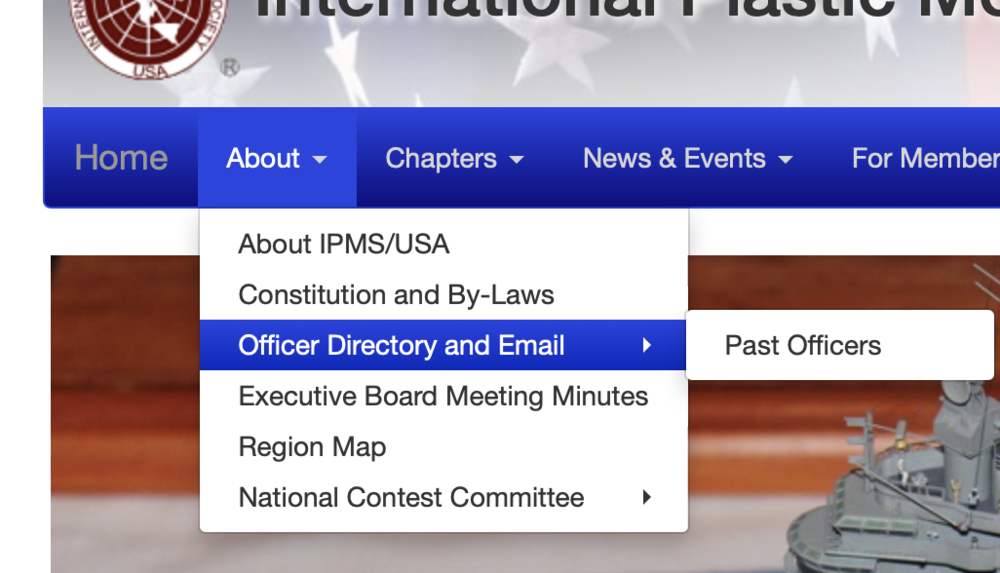
Task: Click the ship model banner image
Action: pyautogui.click(x=850, y=470)
